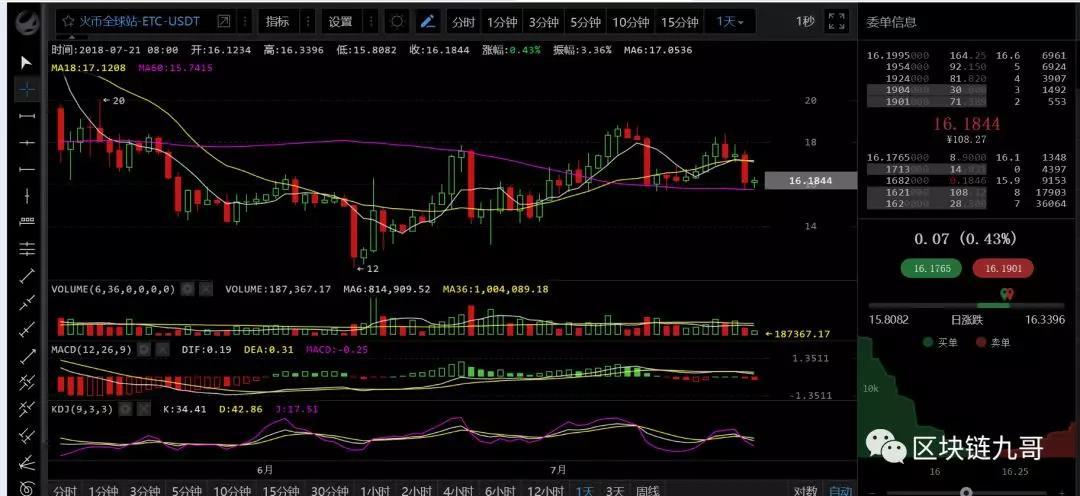1080x496 pixels.
Task: Open the theme brightness icon
Action: coord(396,21)
